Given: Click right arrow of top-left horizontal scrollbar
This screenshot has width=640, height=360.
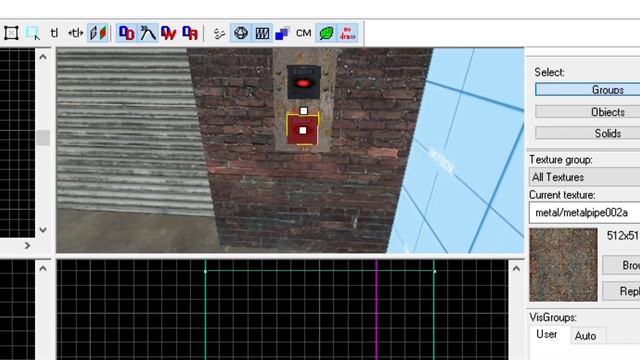Looking at the screenshot, I should [x=27, y=246].
